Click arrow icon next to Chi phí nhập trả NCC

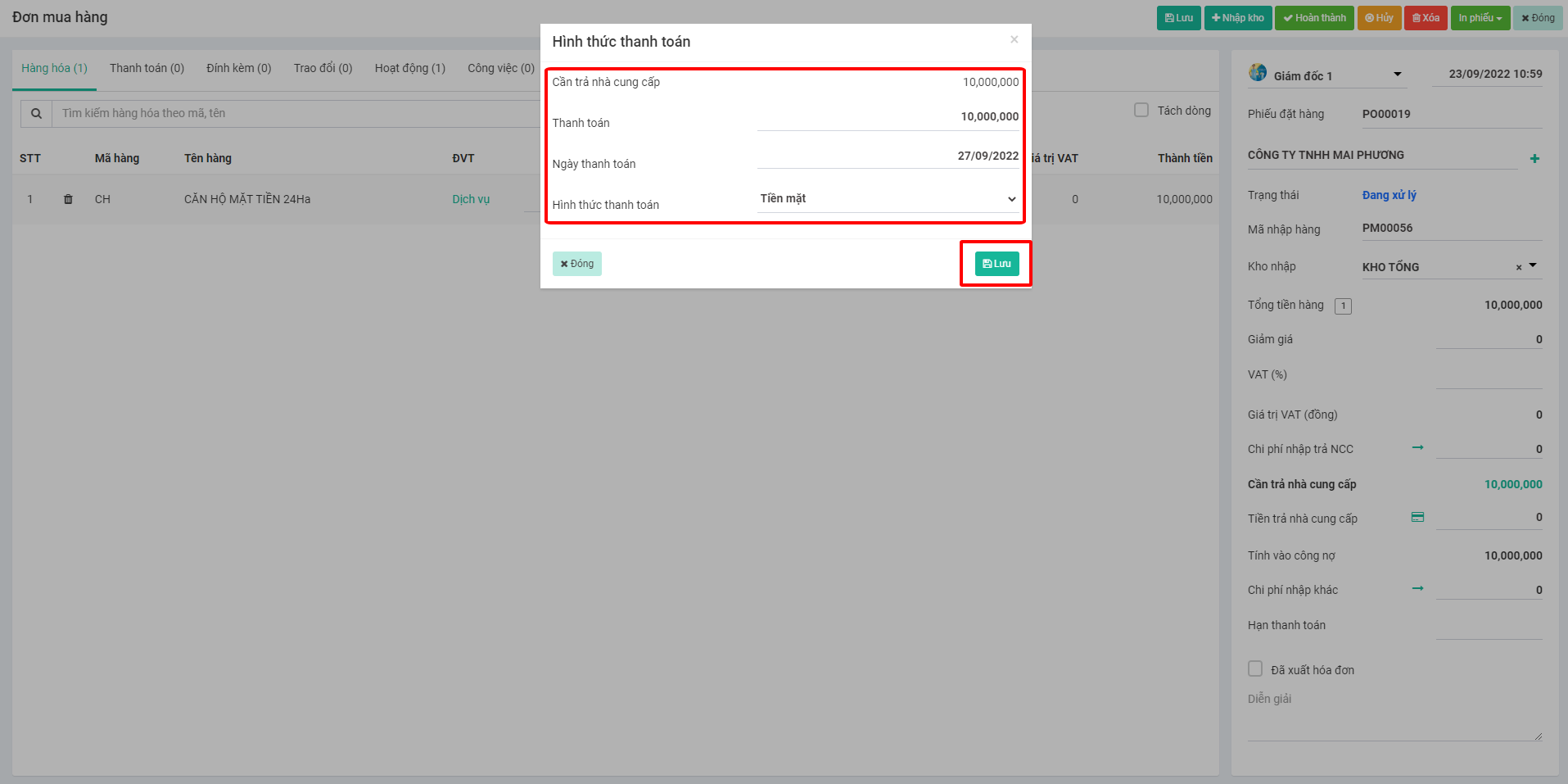tap(1417, 447)
